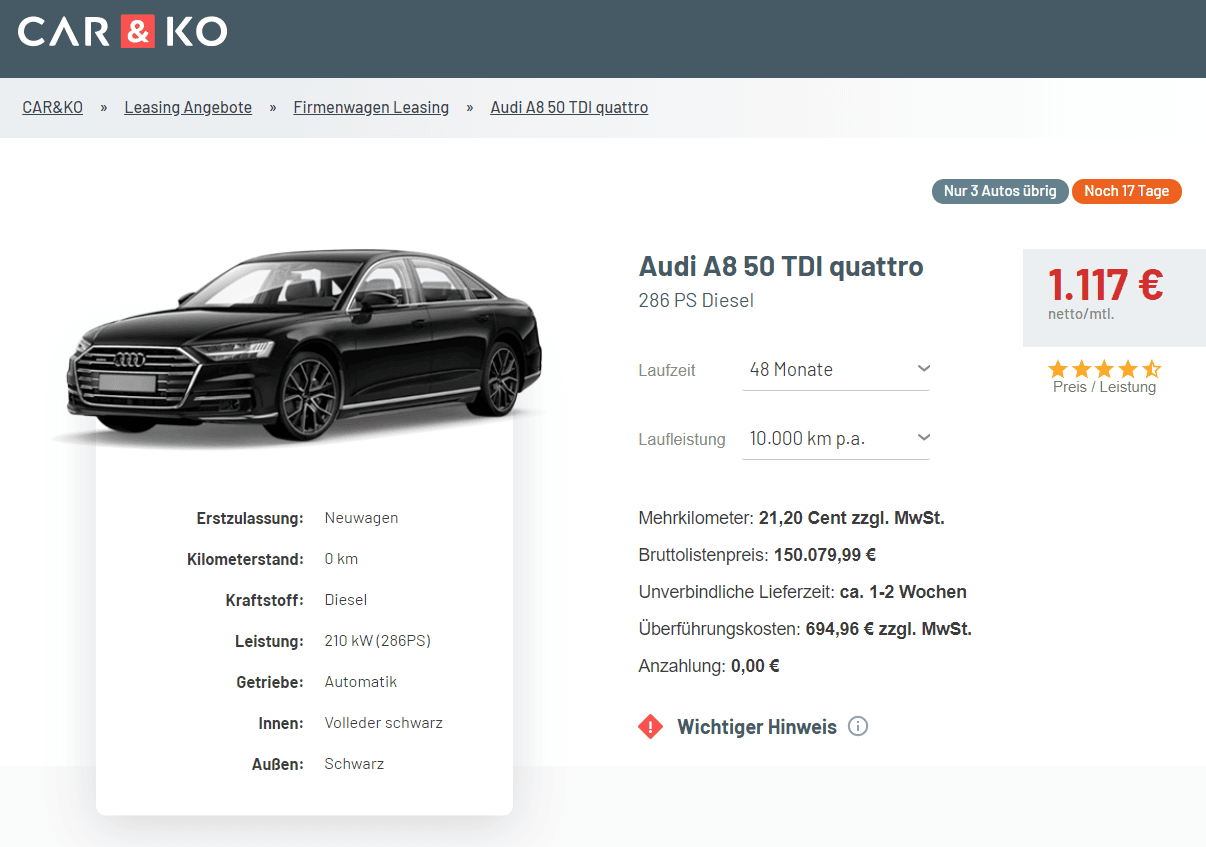Click the Noch 17 Tage badge

(1127, 191)
